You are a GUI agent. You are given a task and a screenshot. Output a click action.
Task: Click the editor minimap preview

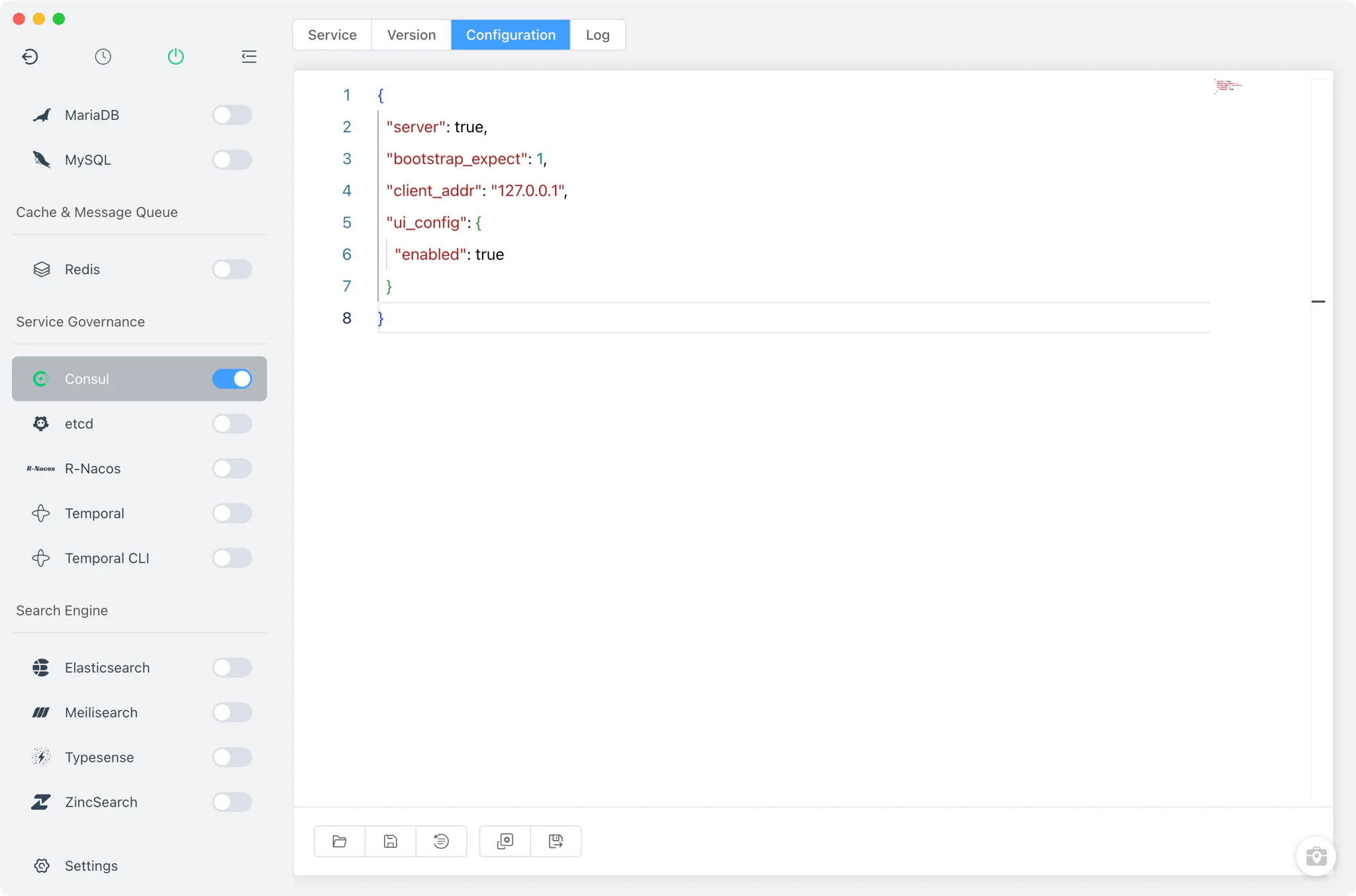(x=1228, y=86)
